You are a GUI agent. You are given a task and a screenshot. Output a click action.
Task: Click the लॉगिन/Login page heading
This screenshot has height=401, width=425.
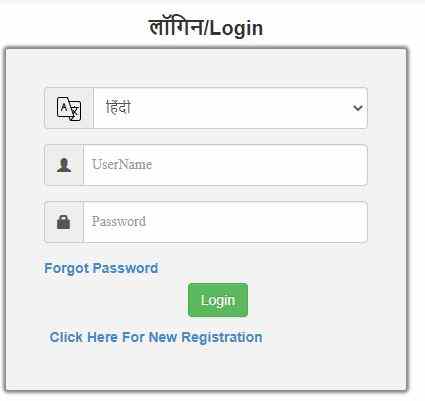206,28
